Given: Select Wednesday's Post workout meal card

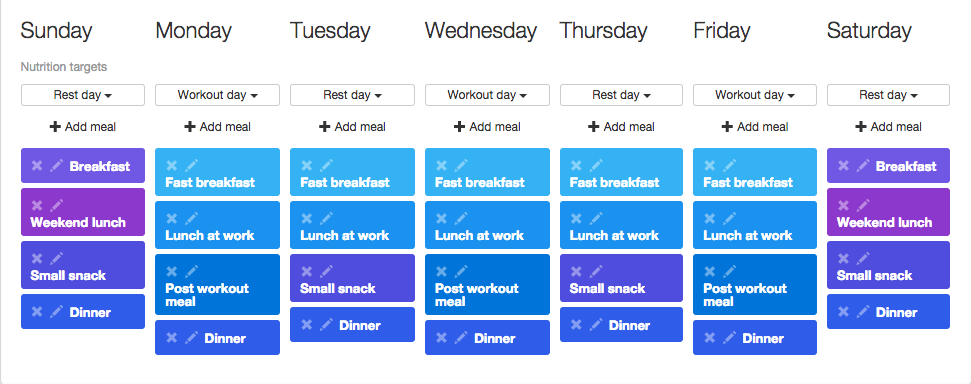Looking at the screenshot, I should tap(487, 284).
